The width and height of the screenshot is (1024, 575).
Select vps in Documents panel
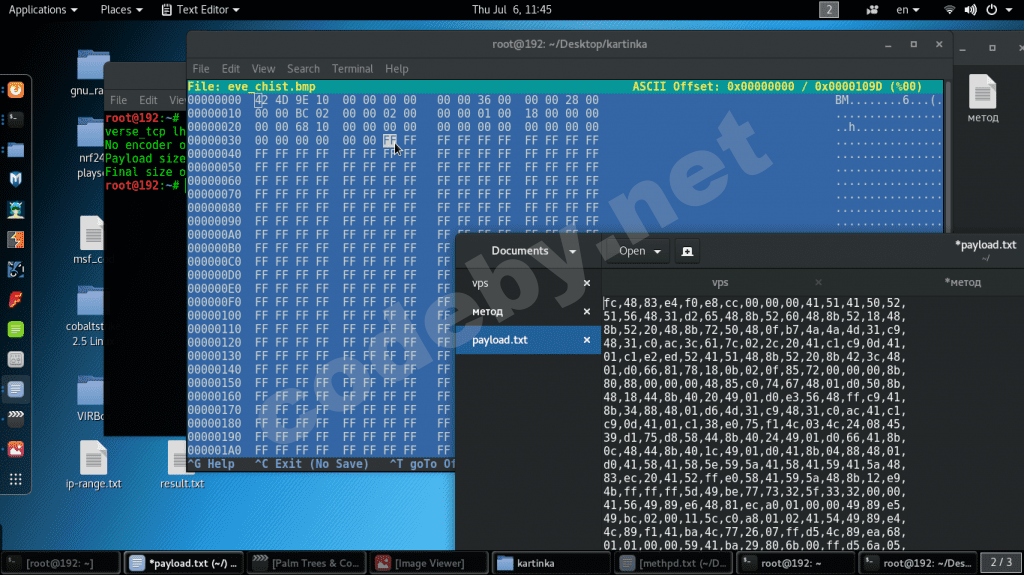[528, 283]
